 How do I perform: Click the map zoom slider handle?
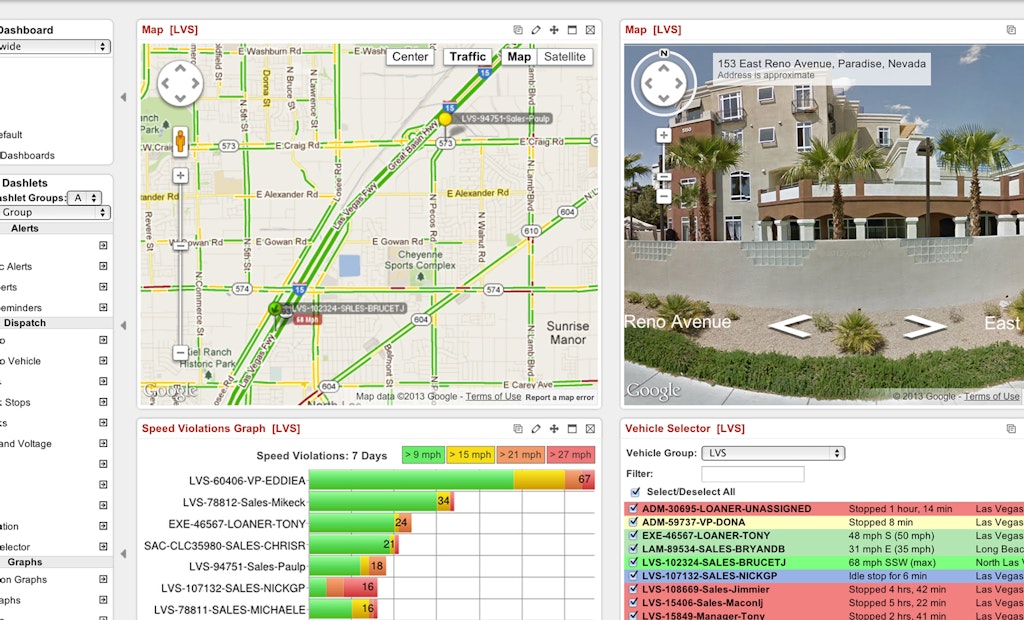click(180, 243)
